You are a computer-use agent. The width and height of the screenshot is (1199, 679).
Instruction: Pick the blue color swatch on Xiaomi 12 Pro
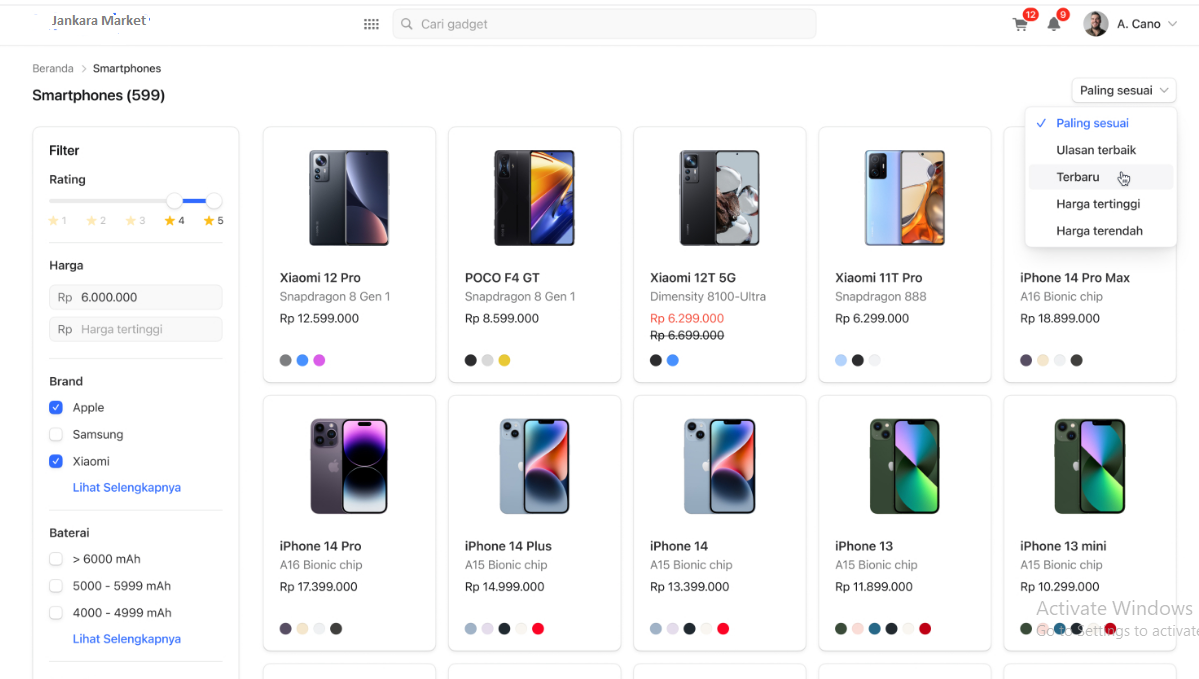click(302, 360)
